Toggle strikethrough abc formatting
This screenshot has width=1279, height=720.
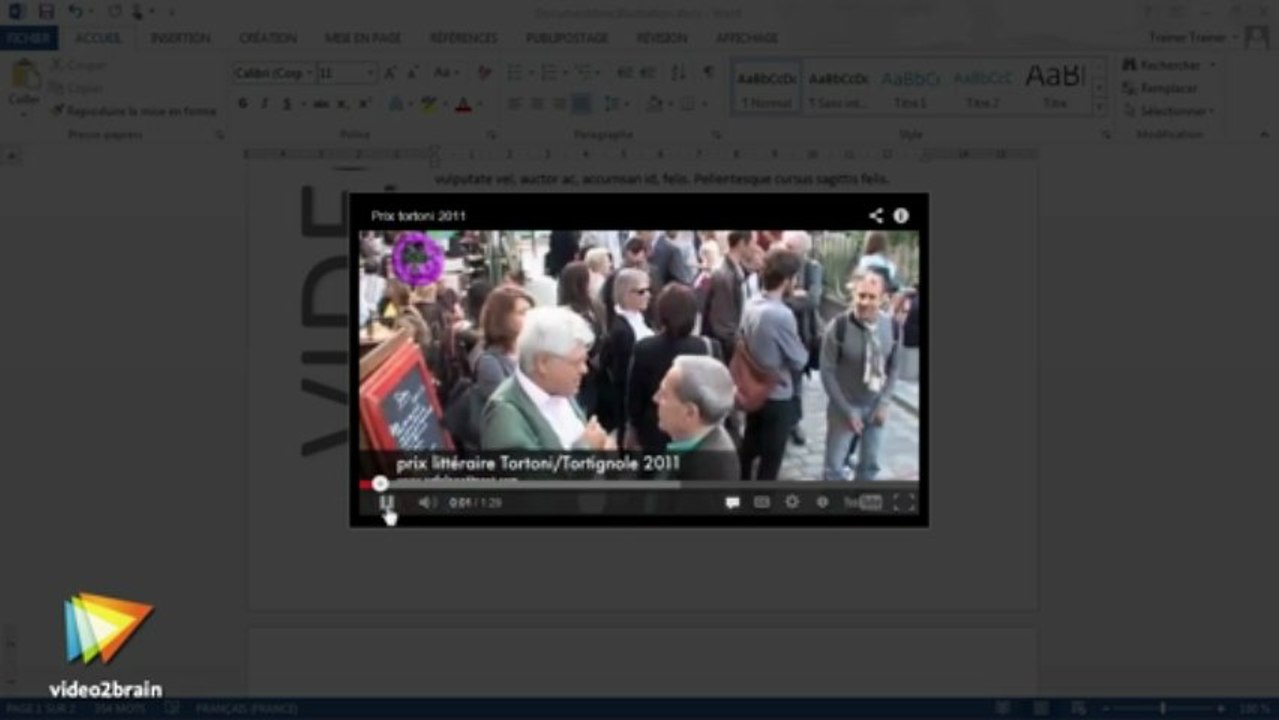321,104
